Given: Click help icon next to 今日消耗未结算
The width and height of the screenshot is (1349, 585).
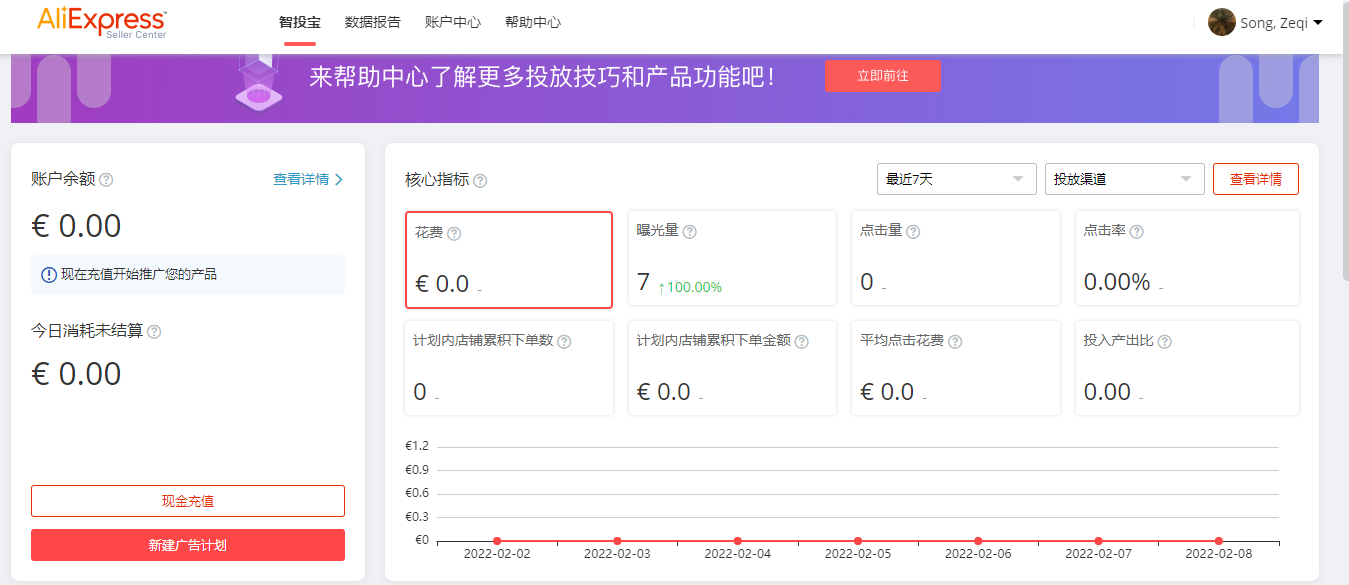Looking at the screenshot, I should [x=154, y=331].
